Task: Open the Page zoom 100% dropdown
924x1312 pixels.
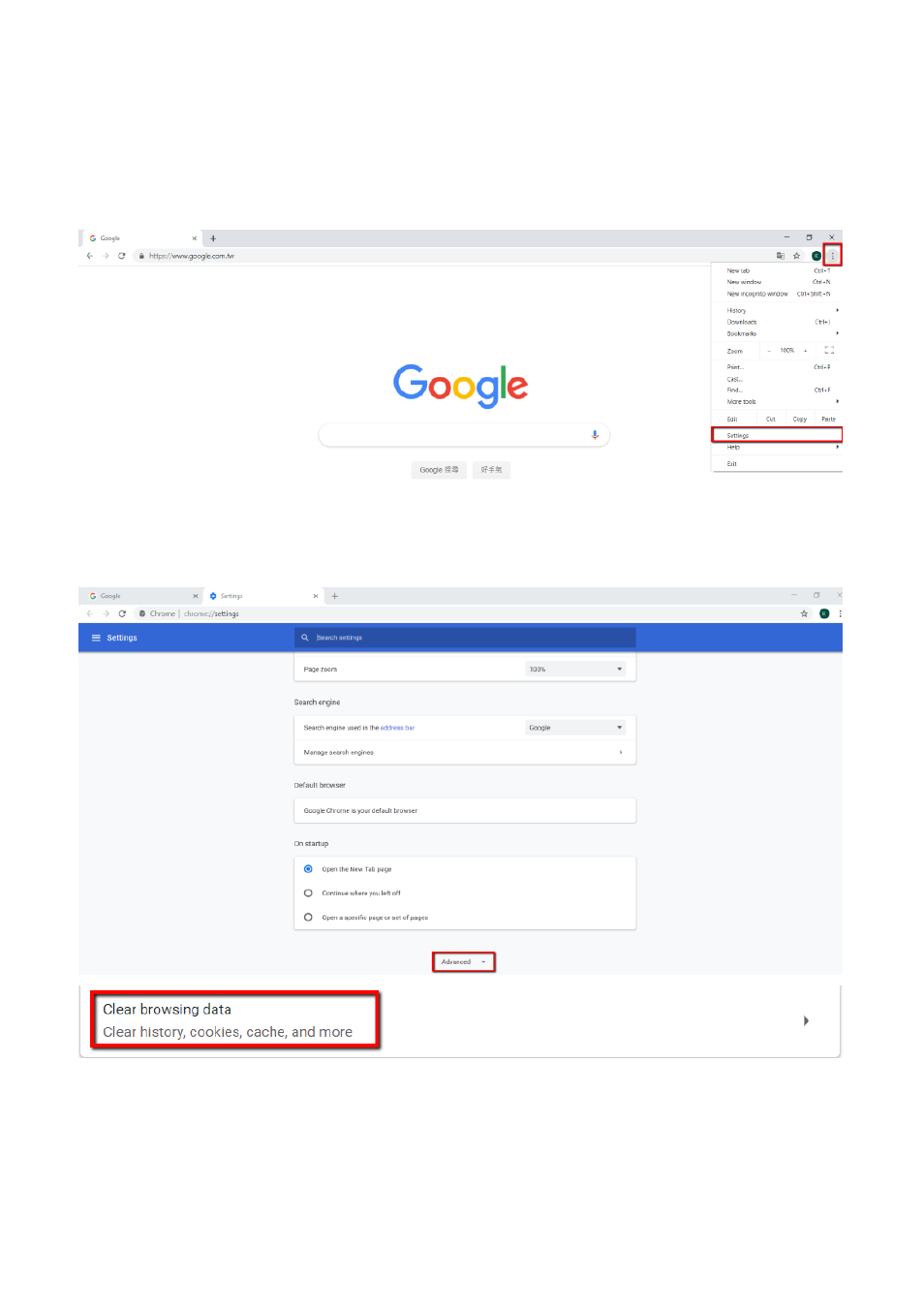Action: pyautogui.click(x=575, y=670)
